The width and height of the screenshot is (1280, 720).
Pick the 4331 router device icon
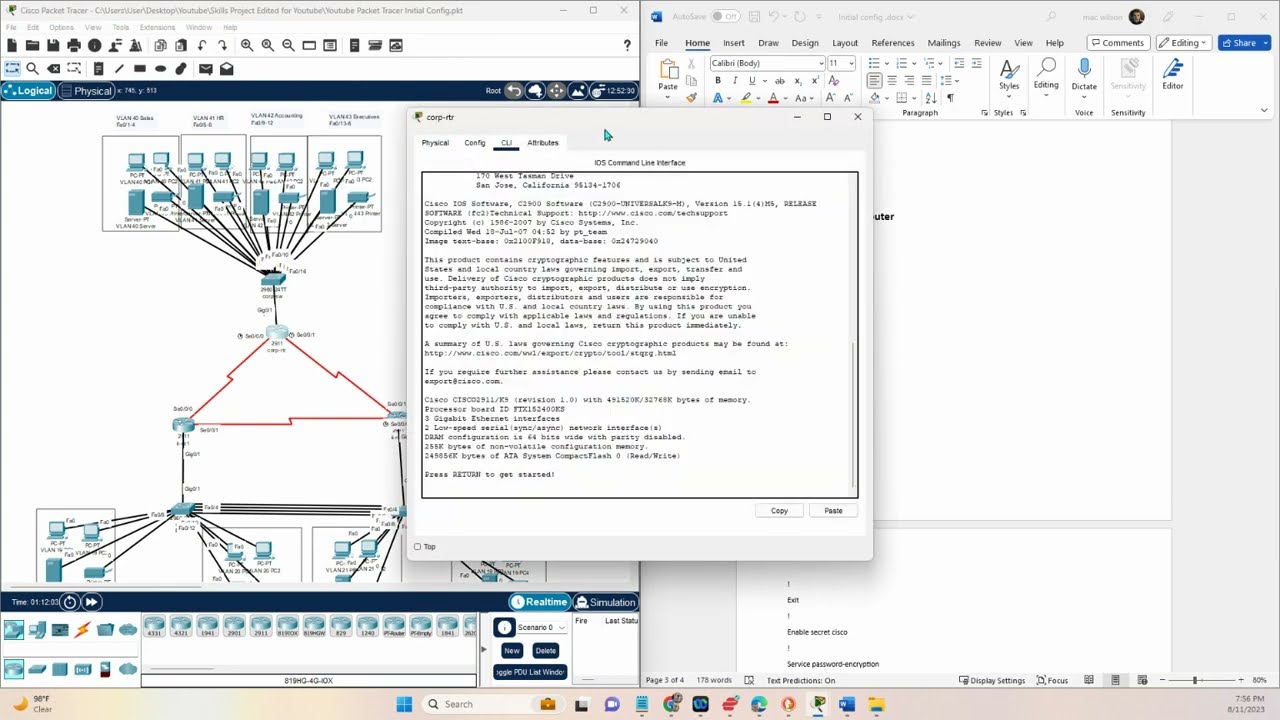point(154,628)
